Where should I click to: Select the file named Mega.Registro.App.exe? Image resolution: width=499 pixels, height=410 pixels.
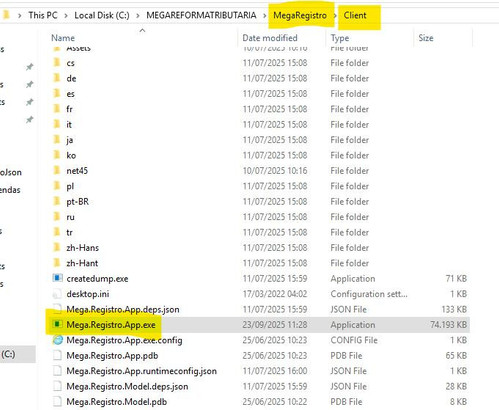[111, 325]
